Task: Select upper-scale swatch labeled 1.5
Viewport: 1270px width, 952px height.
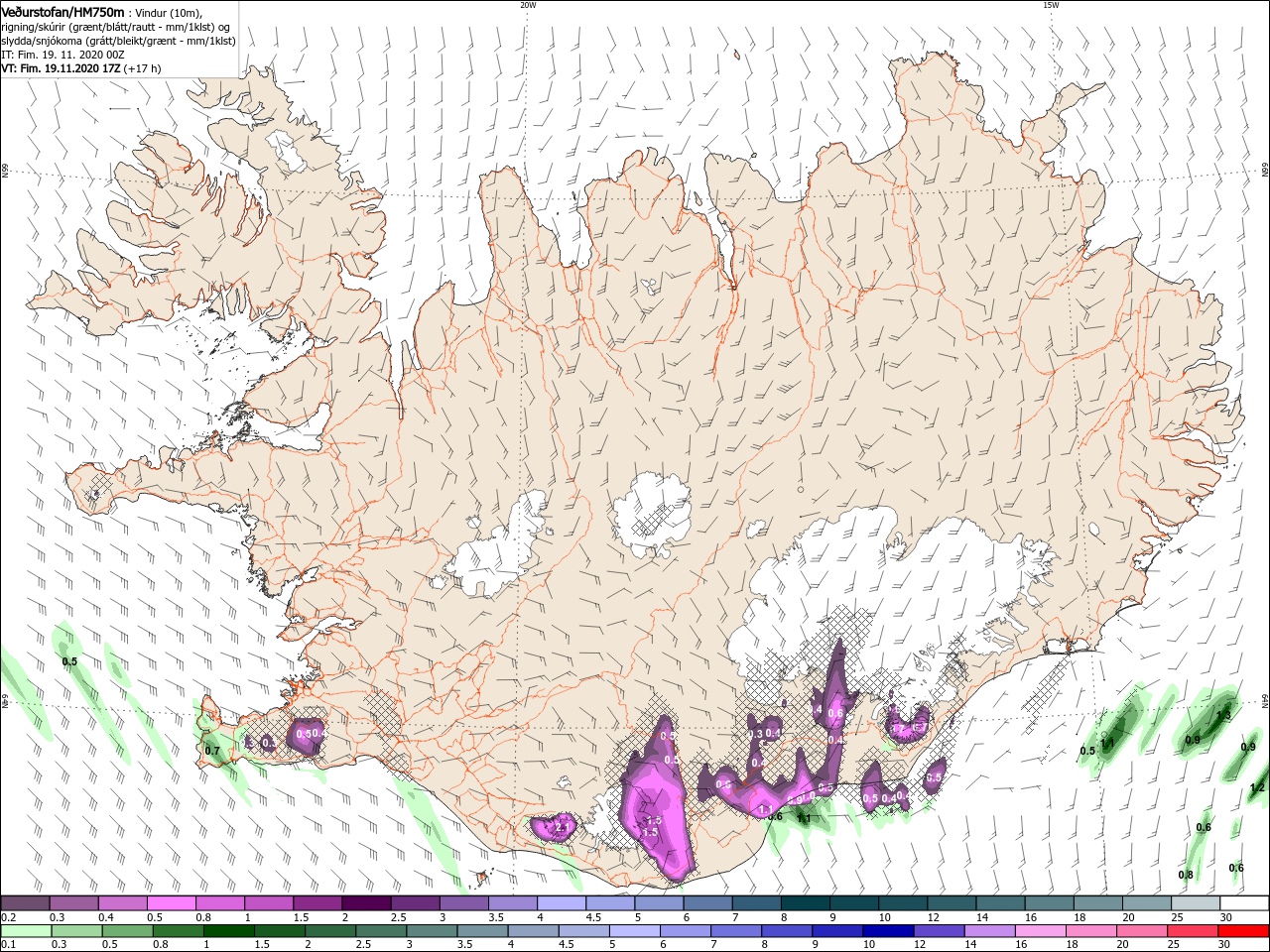Action: point(317,903)
